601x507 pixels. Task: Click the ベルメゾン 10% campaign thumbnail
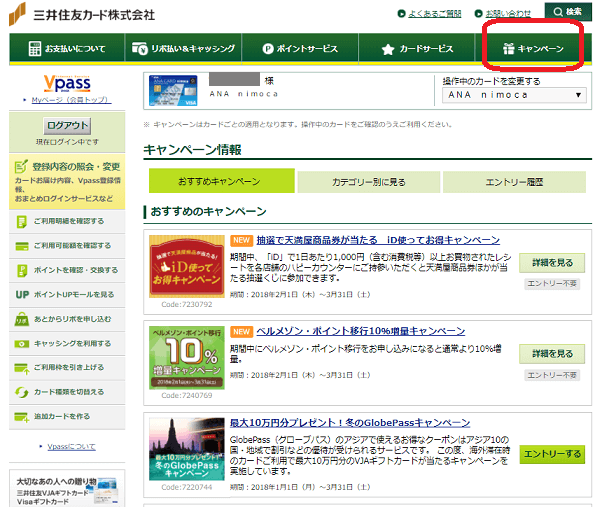(187, 358)
